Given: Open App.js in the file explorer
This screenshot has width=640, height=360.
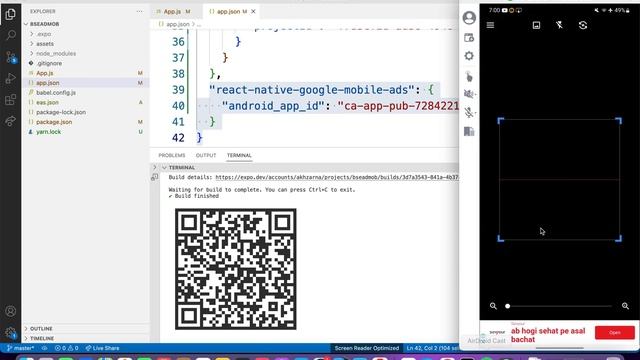Looking at the screenshot, I should point(45,73).
